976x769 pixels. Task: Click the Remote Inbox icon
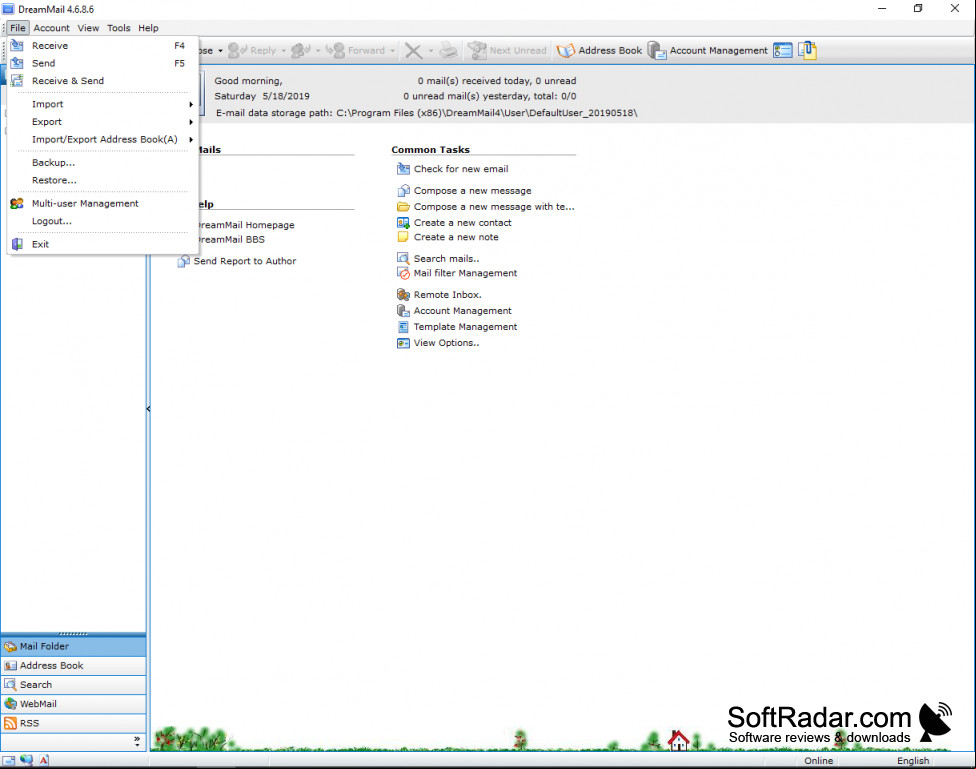(x=403, y=295)
